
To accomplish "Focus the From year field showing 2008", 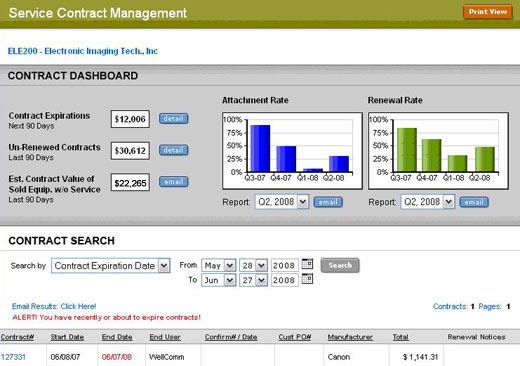I will tap(284, 266).
